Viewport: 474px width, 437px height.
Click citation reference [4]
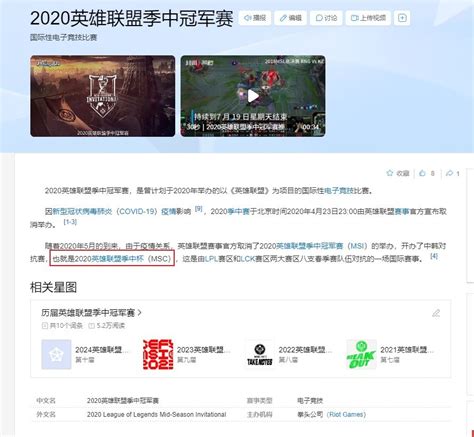(x=434, y=256)
